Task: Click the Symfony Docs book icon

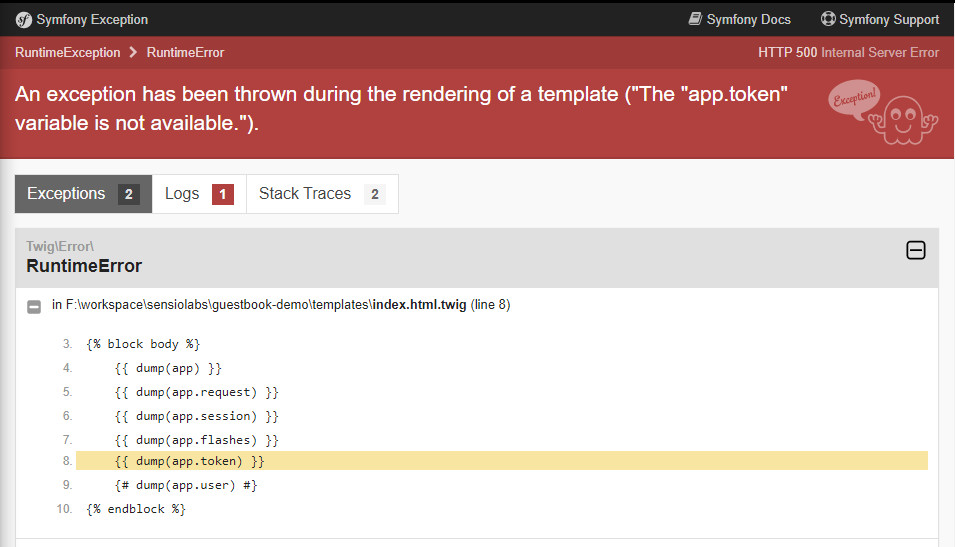Action: [695, 19]
